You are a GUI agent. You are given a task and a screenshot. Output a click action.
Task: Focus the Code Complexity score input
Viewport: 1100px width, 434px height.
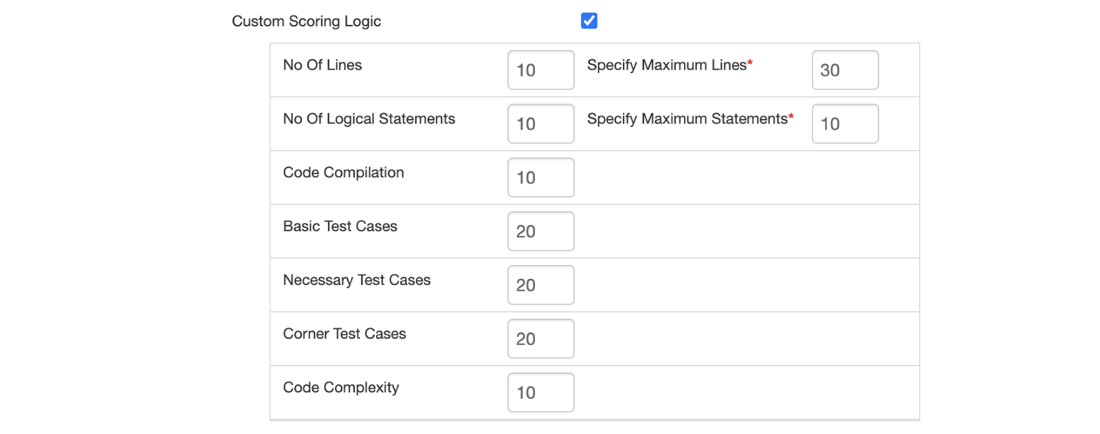point(540,393)
